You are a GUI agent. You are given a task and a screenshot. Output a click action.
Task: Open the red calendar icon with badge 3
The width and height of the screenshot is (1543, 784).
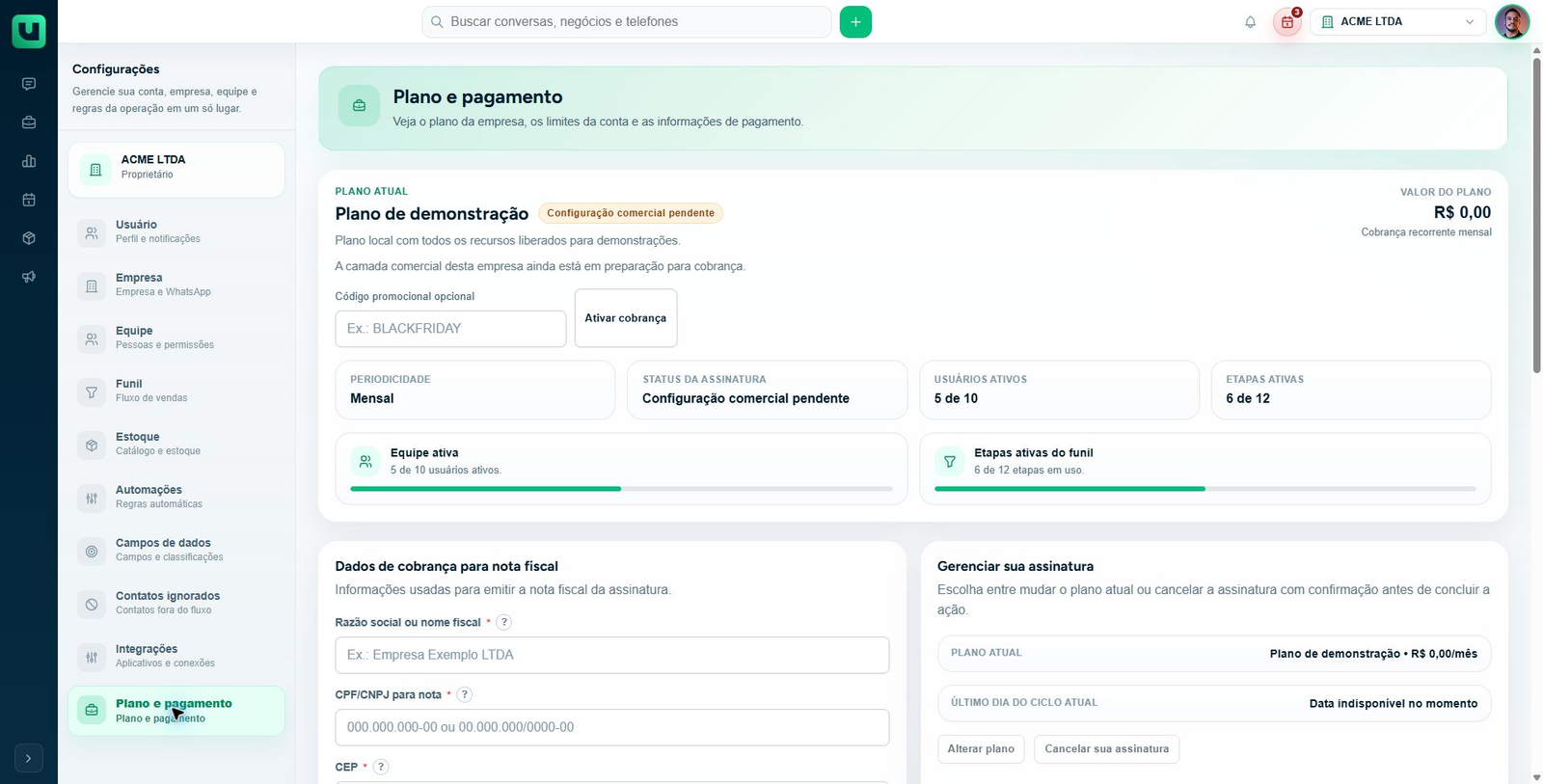tap(1287, 22)
